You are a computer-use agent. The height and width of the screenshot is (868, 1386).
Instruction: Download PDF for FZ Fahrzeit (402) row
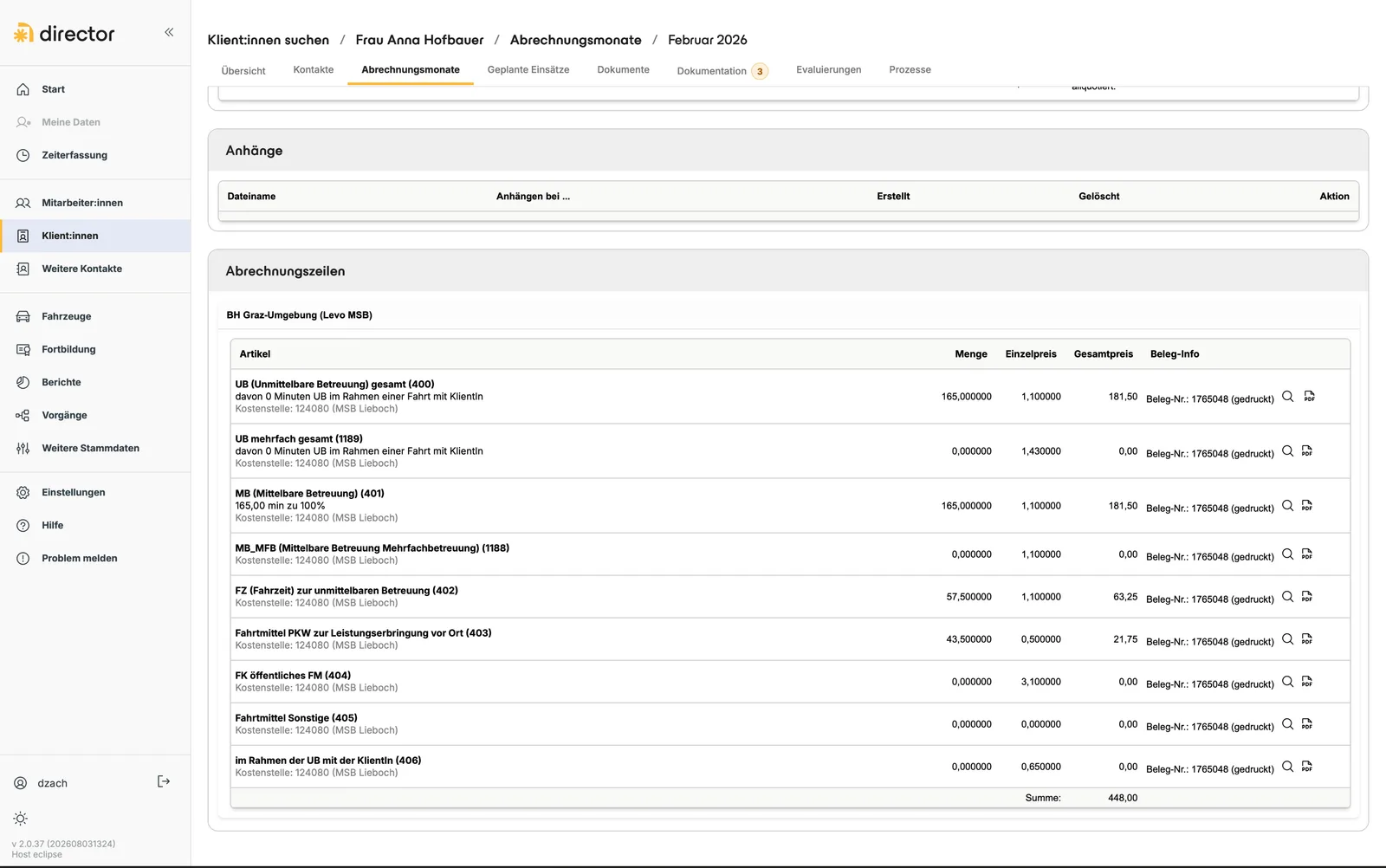pos(1307,596)
